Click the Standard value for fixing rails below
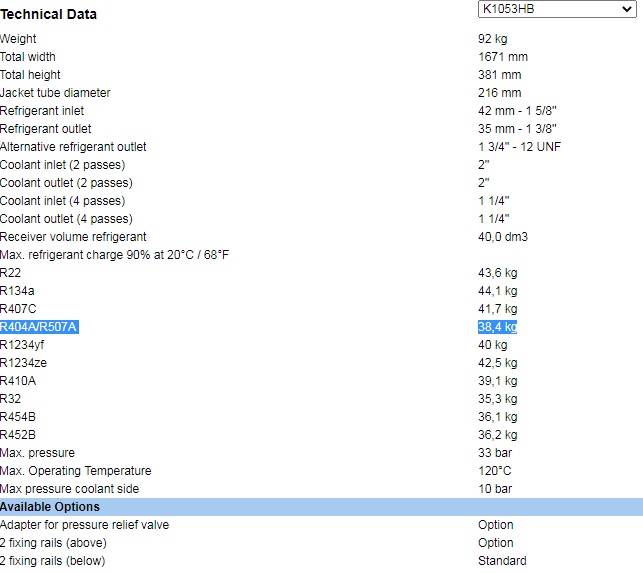Image resolution: width=643 pixels, height=573 pixels. pyautogui.click(x=502, y=561)
